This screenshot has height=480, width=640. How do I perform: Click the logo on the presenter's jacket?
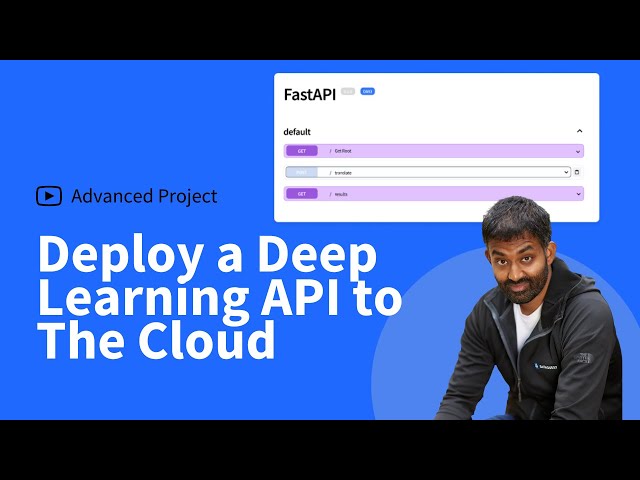546,367
